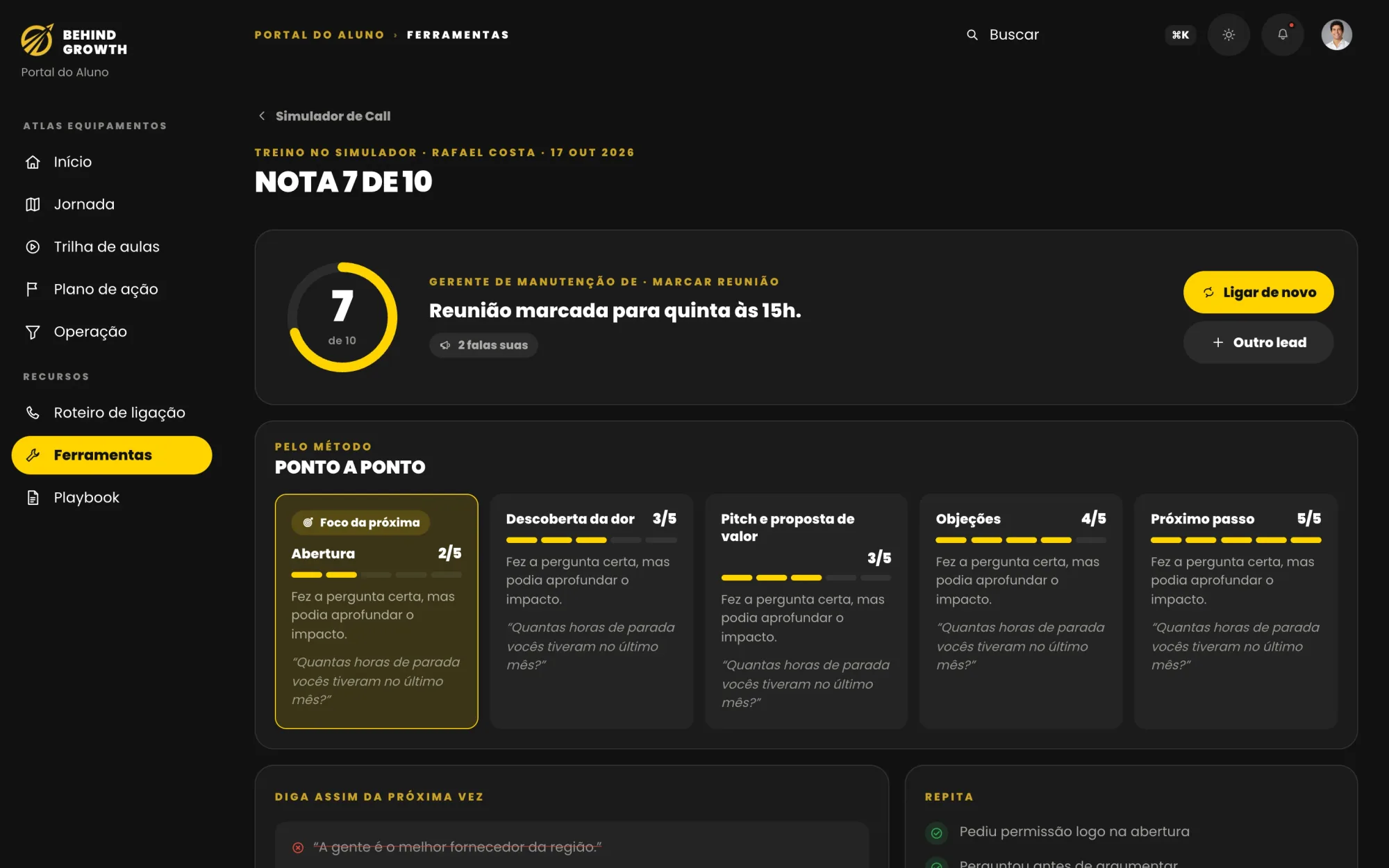This screenshot has width=1389, height=868.
Task: Click the Trilha de aulas play icon
Action: pos(33,247)
